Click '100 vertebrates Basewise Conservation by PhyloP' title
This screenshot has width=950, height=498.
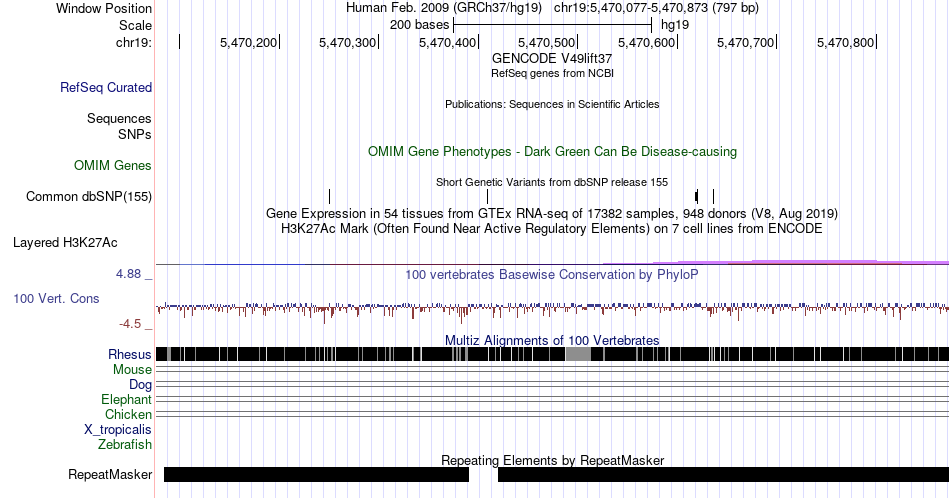pyautogui.click(x=552, y=274)
